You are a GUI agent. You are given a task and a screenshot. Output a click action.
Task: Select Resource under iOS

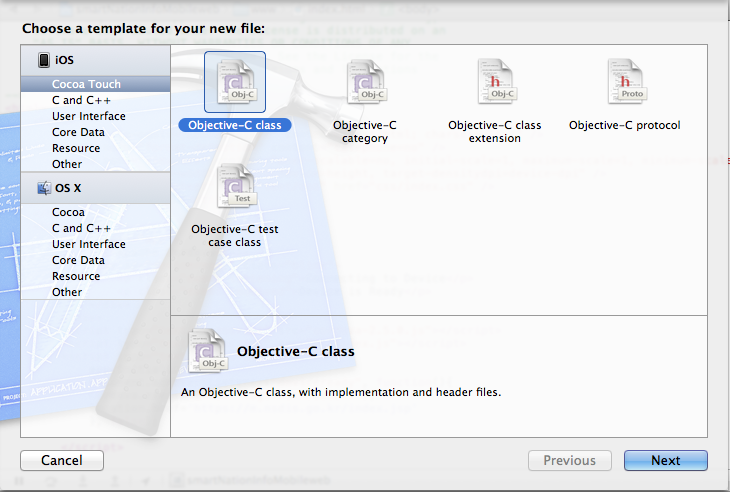95,148
